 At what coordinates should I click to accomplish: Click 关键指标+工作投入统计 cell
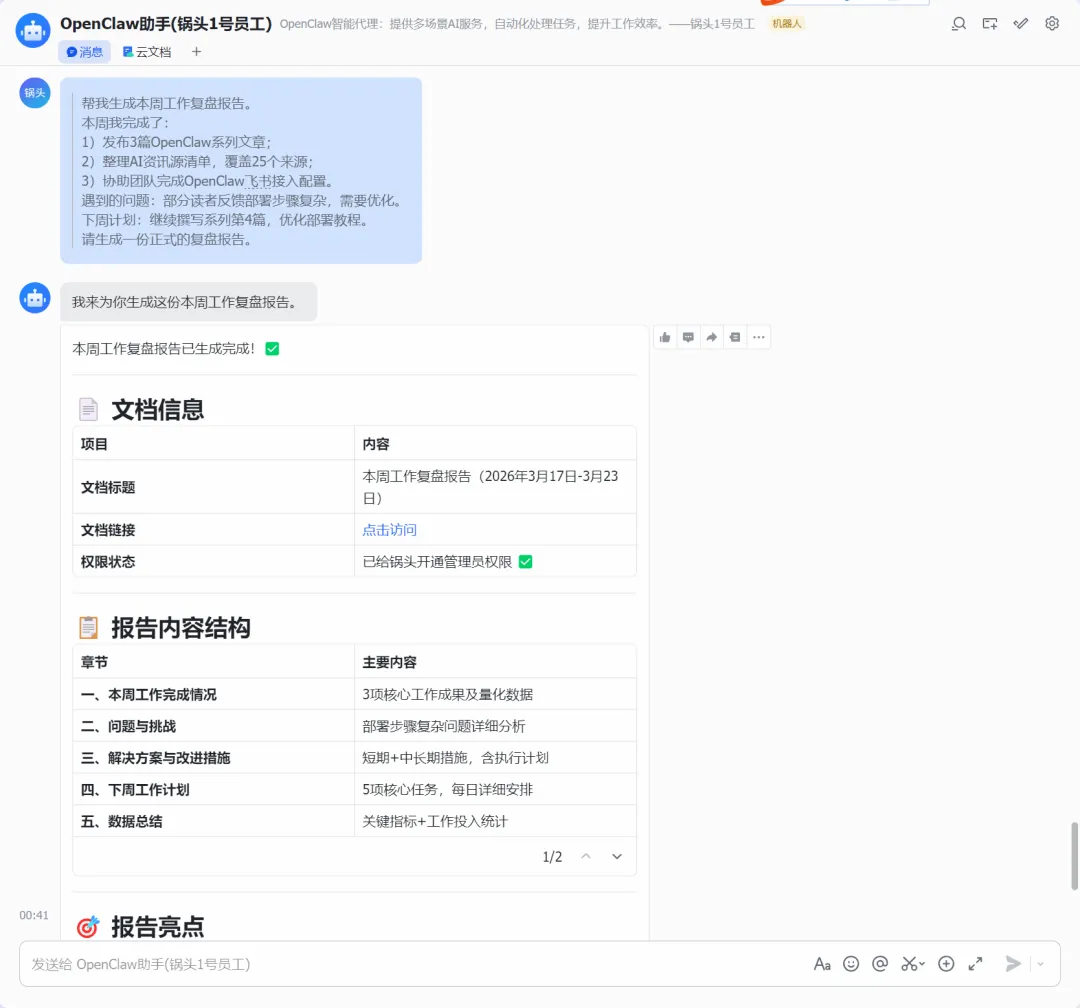tap(495, 821)
